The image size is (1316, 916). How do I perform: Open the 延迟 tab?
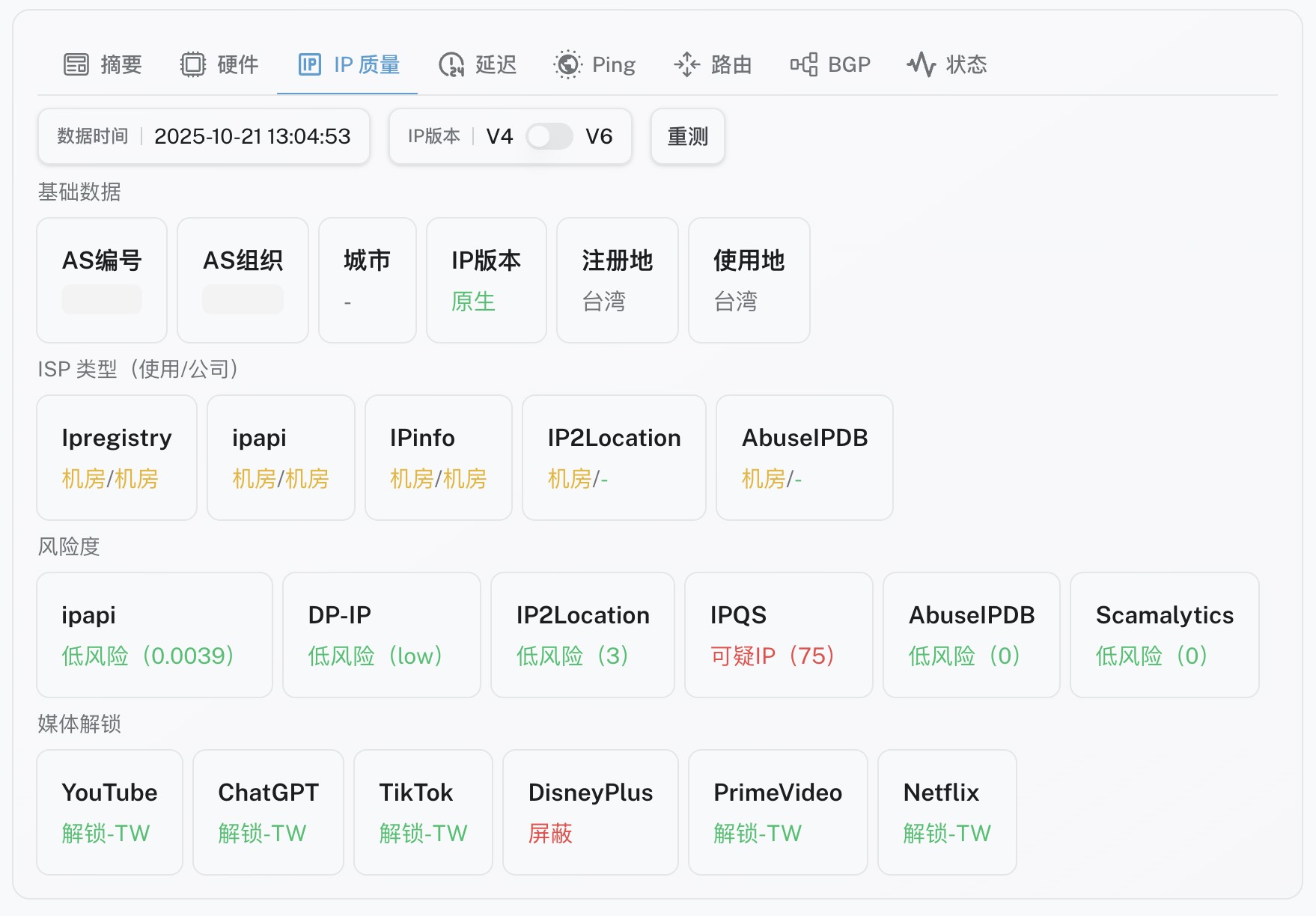point(496,65)
